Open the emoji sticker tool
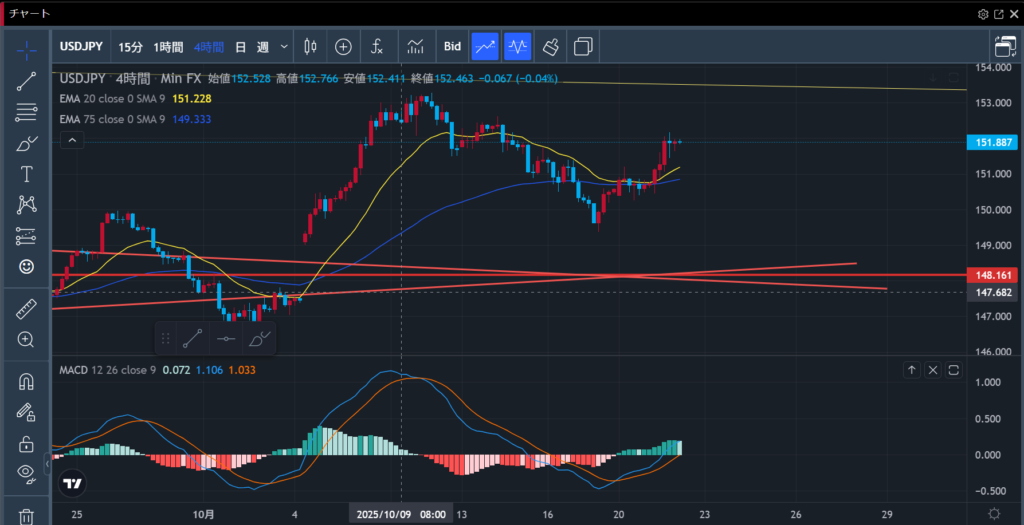Viewport: 1024px width, 525px height. tap(27, 267)
